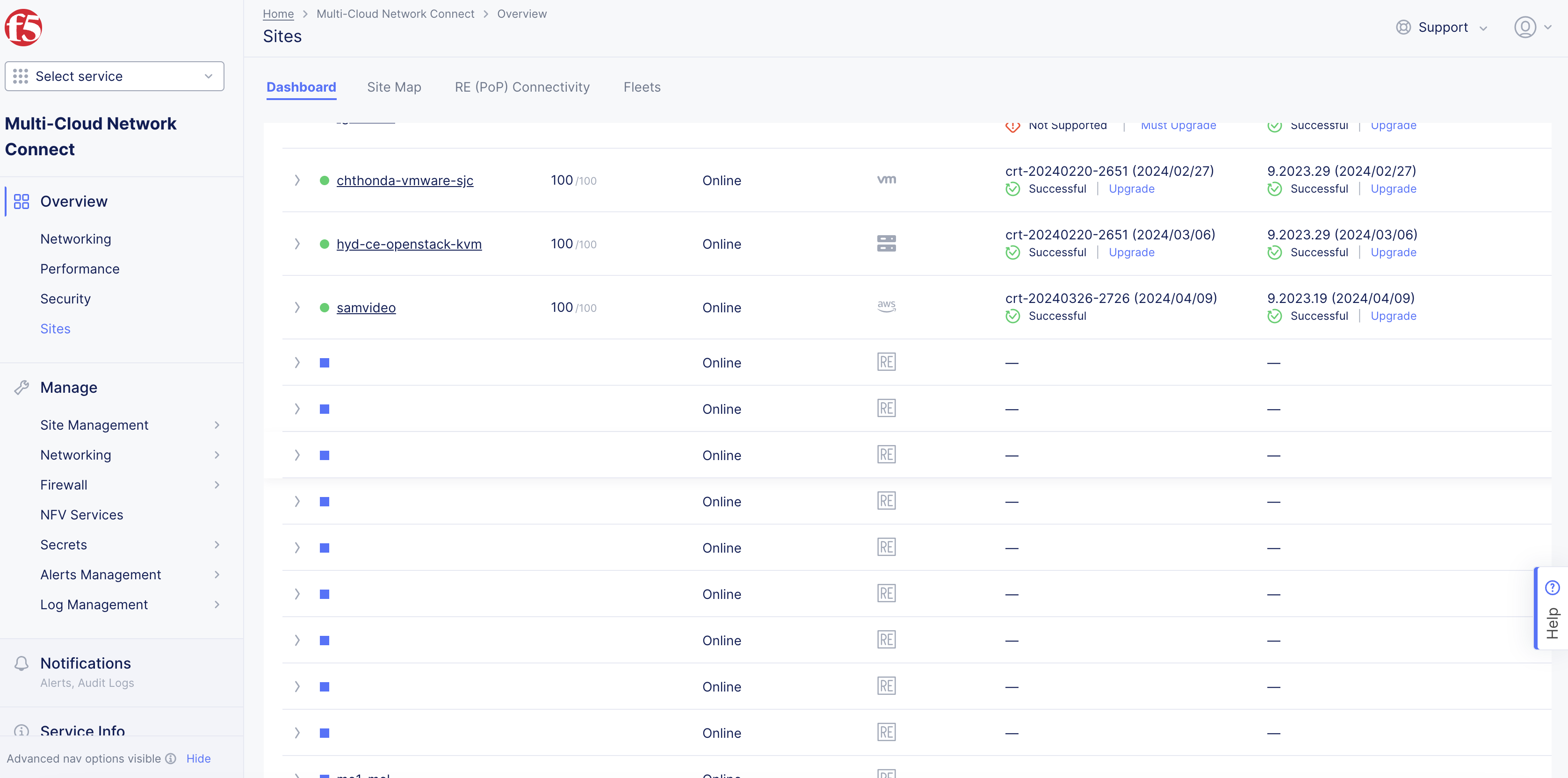Image resolution: width=1568 pixels, height=778 pixels.
Task: Expand the chthonda-vmware-sjc site row
Action: coord(297,180)
